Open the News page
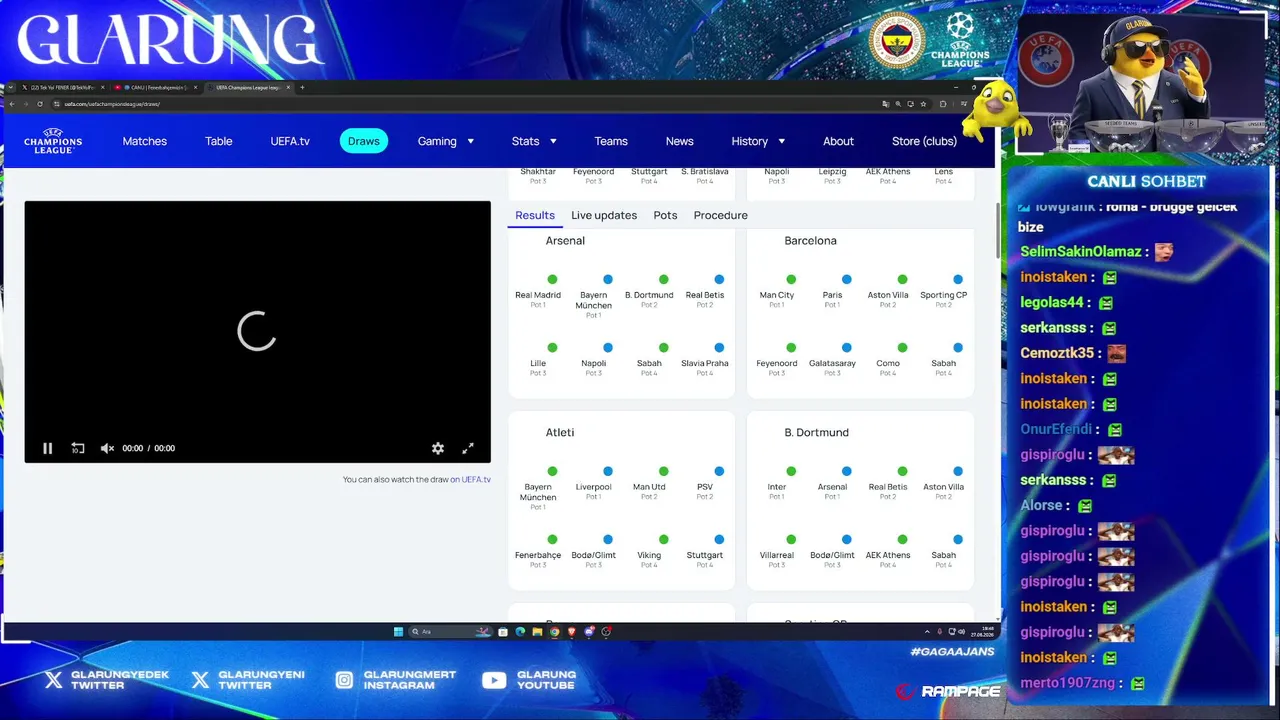 coord(680,141)
